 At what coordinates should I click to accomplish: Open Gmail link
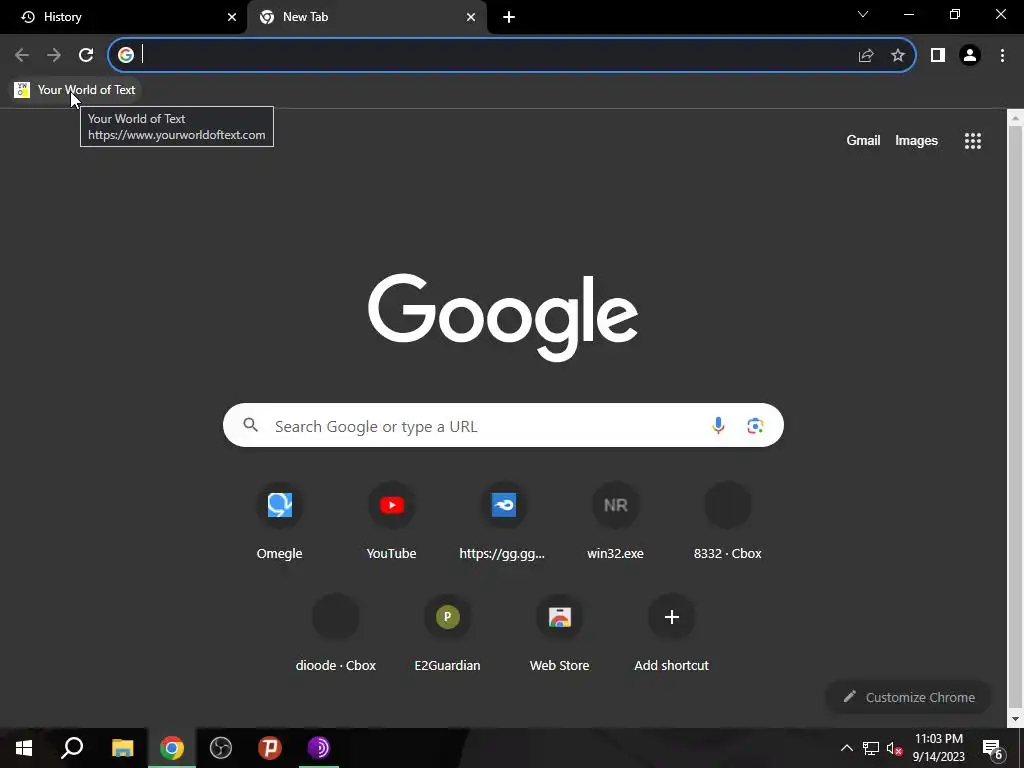point(863,140)
